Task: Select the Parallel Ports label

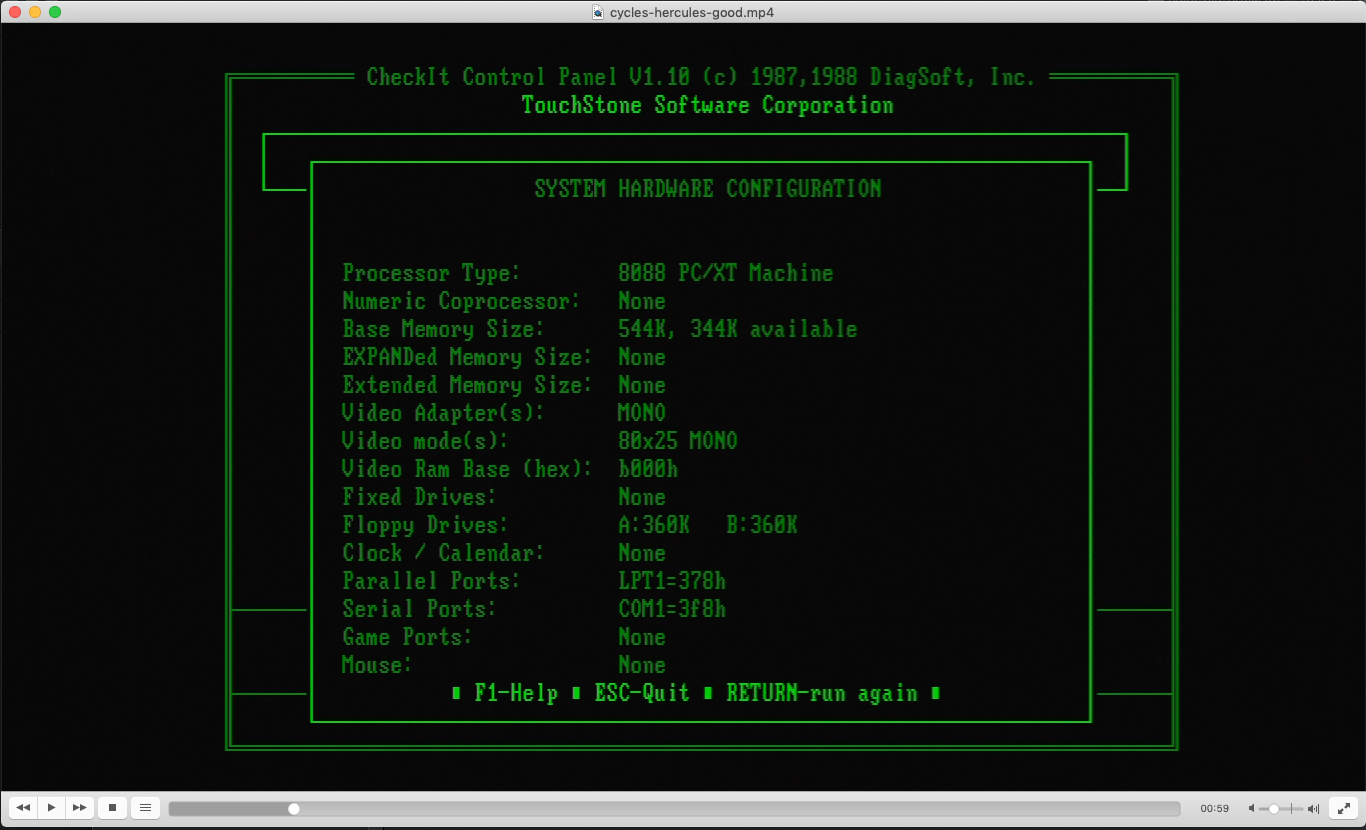Action: 431,581
